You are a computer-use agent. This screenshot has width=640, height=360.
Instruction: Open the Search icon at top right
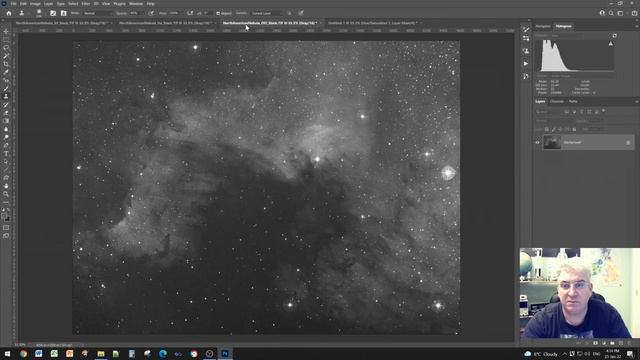click(611, 13)
